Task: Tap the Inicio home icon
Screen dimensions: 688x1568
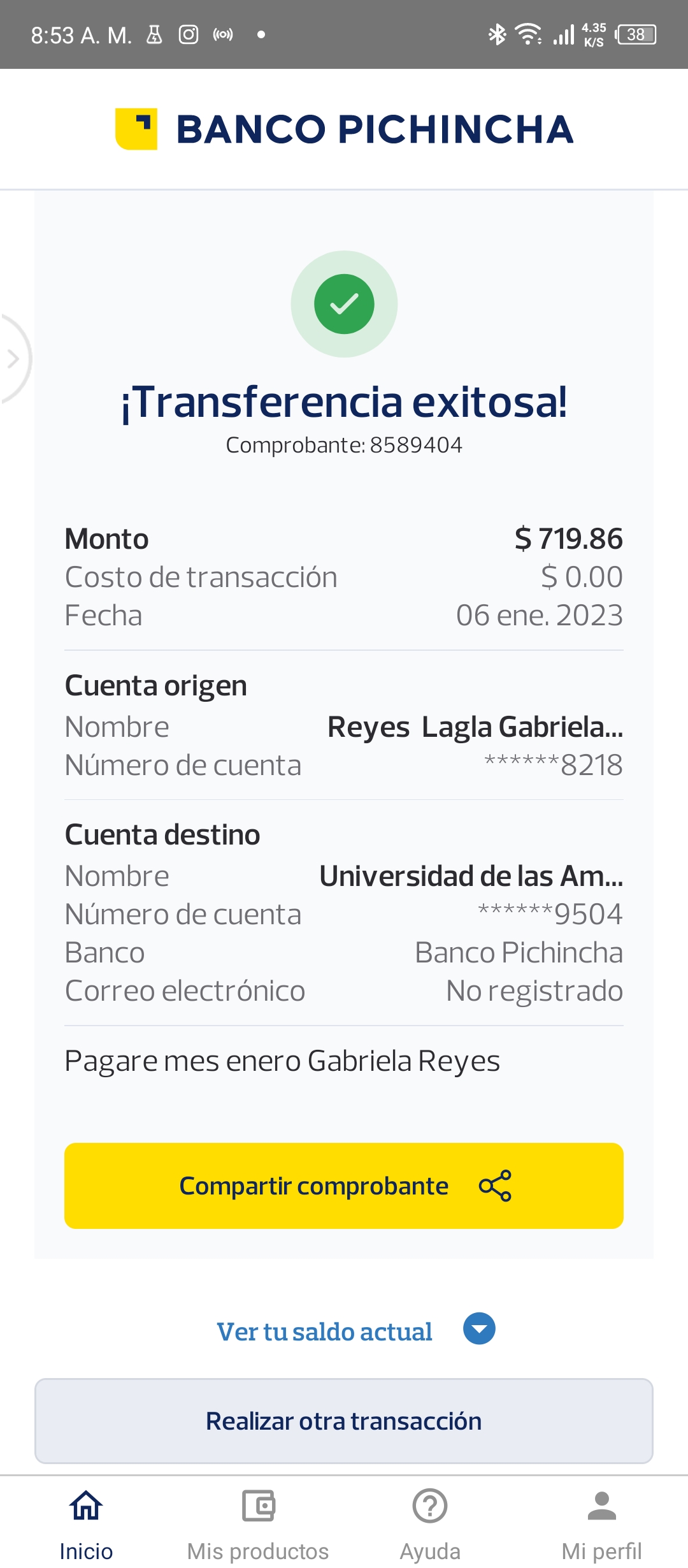Action: [86, 1506]
